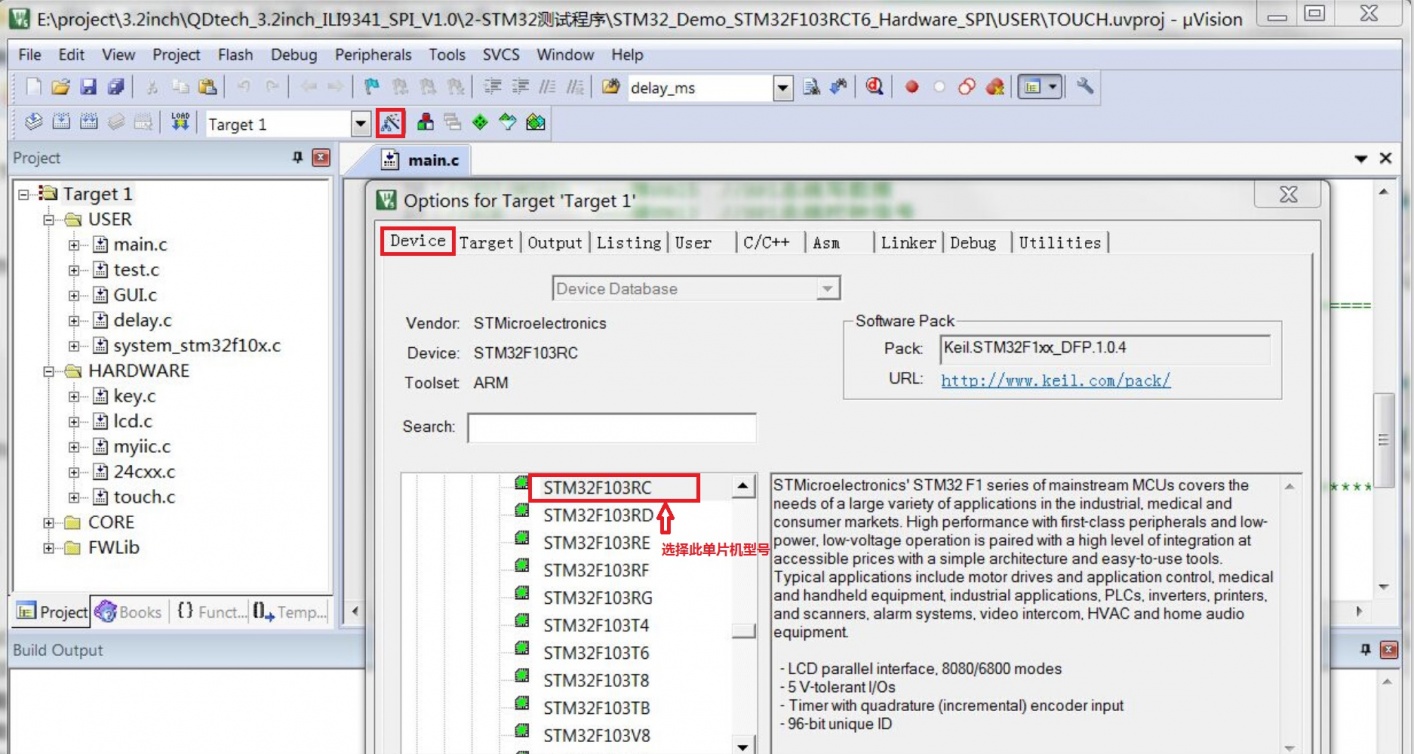This screenshot has width=1414, height=754.
Task: Click the device list scroll-up arrow
Action: tap(743, 488)
